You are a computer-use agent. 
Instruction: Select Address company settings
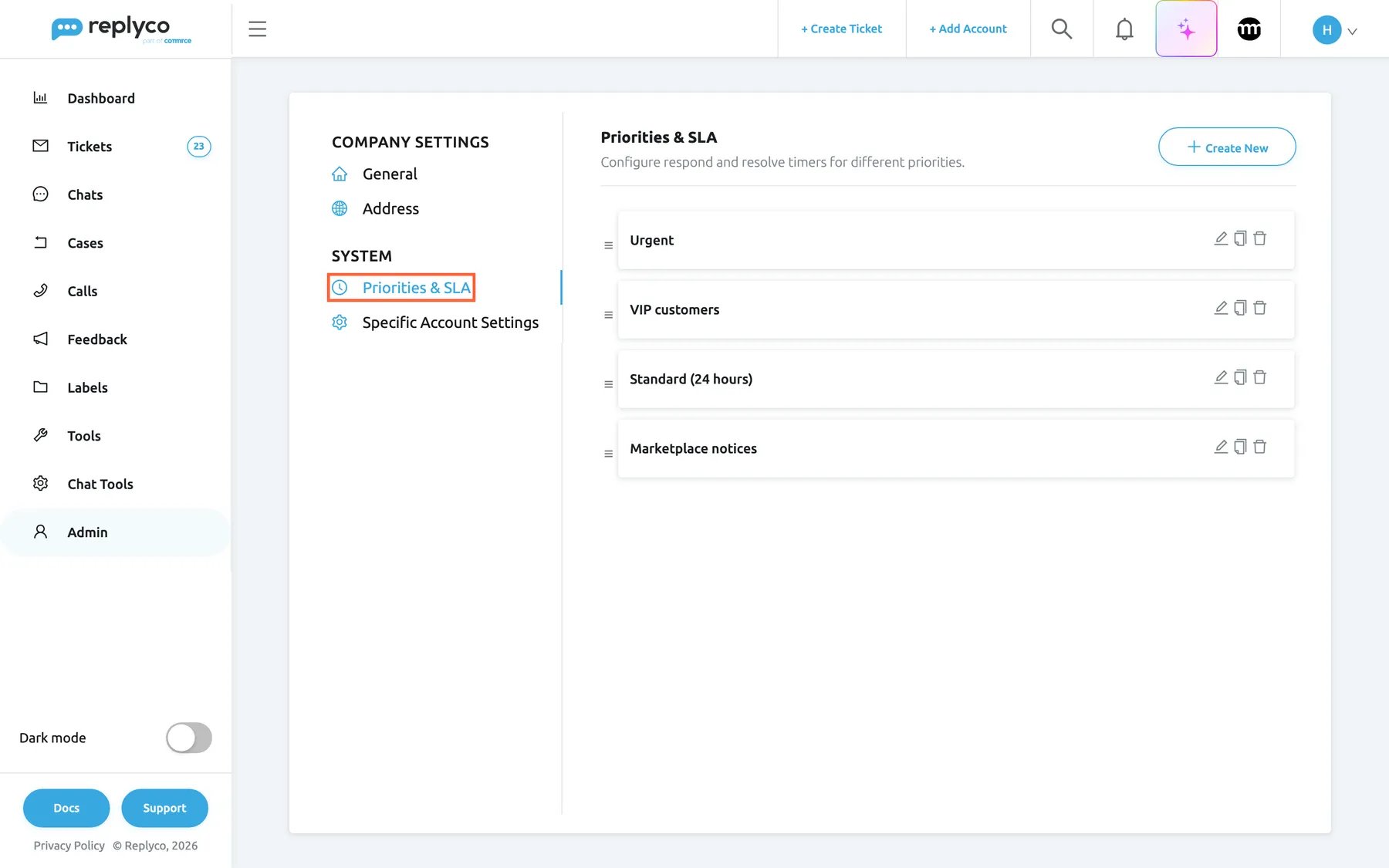pyautogui.click(x=375, y=209)
